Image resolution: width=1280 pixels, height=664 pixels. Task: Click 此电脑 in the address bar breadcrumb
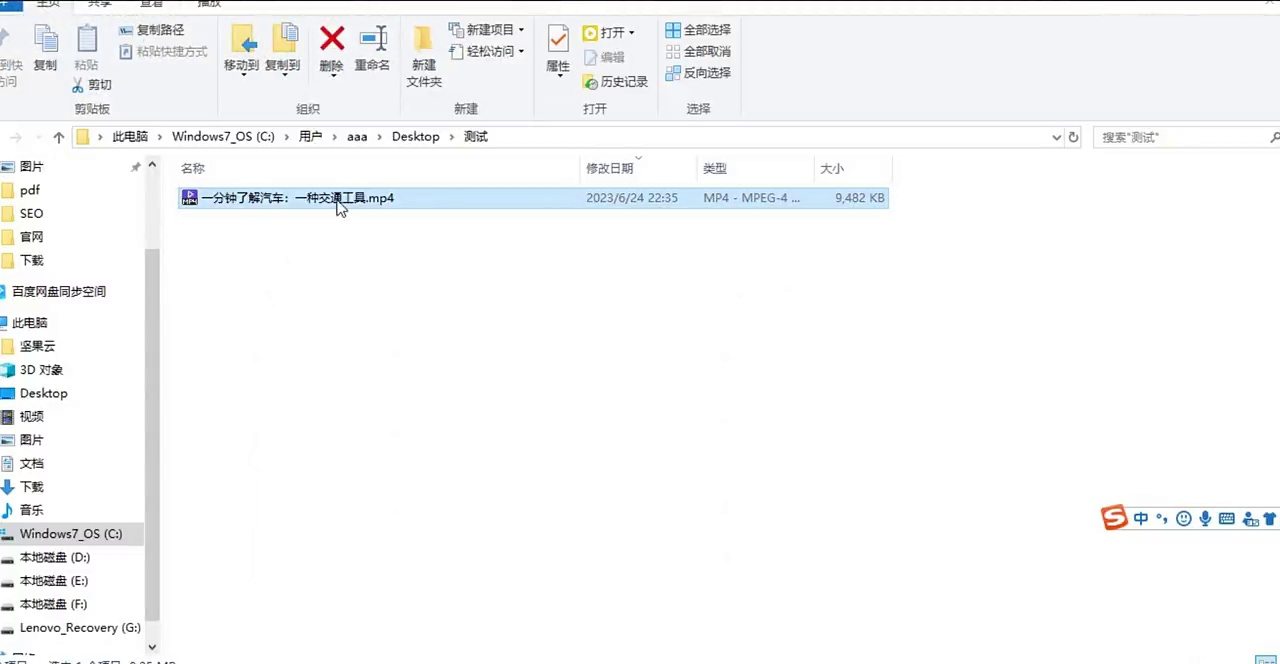coord(130,137)
